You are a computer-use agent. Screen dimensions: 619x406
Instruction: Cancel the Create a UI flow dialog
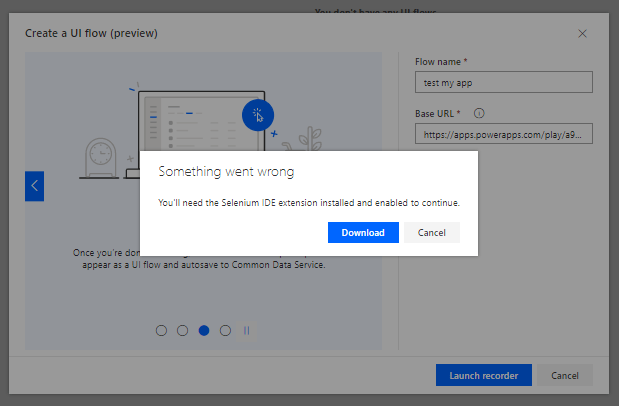[565, 375]
